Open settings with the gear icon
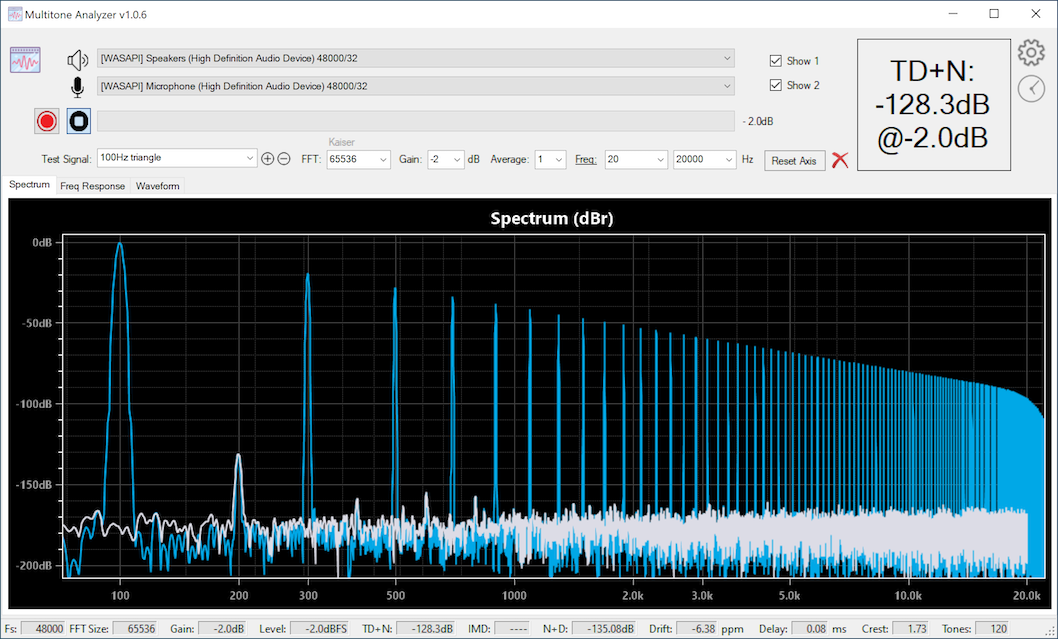Screen dimensions: 1058x639 (x=1031, y=53)
